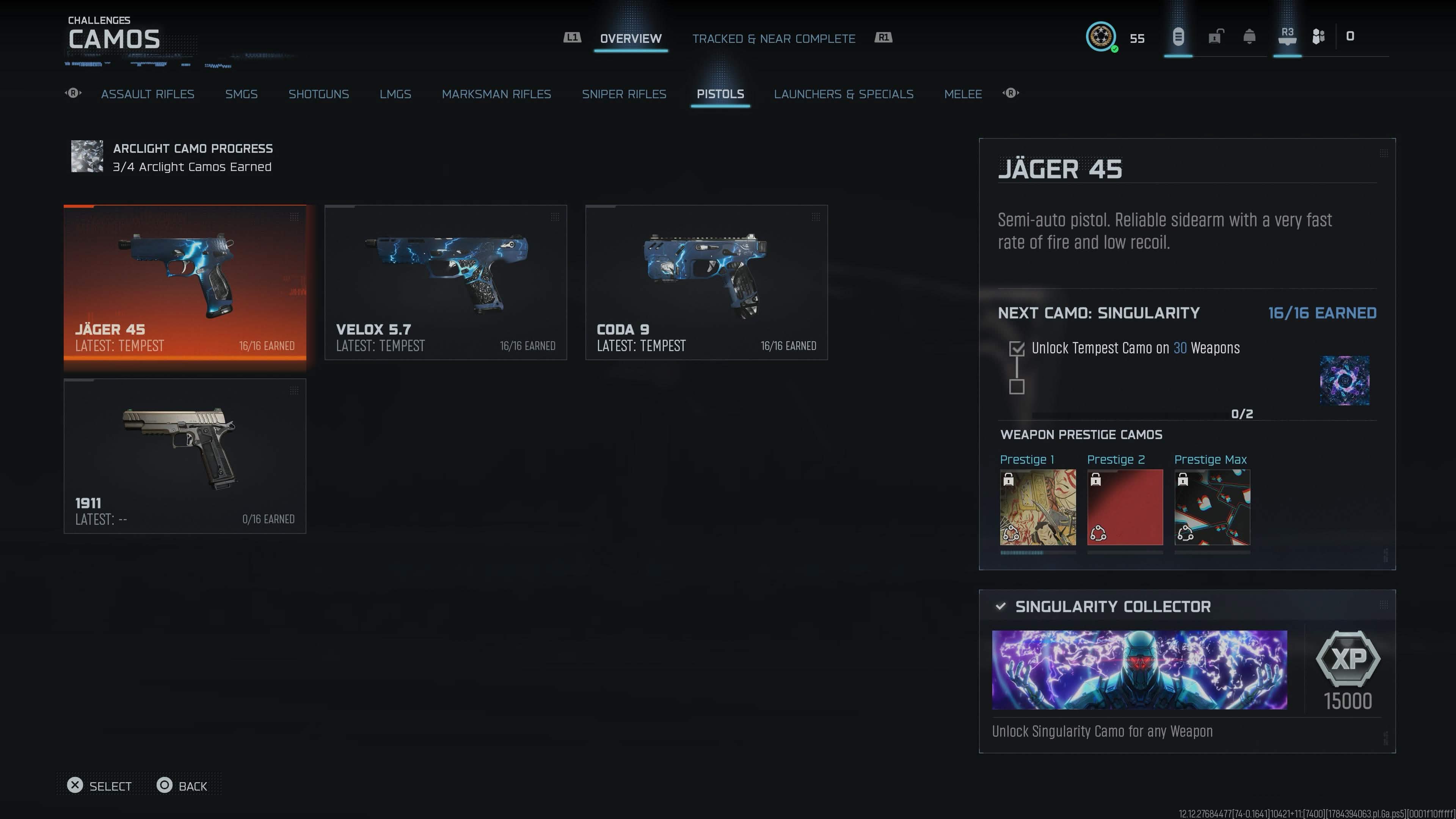Open the Marksman Rifles category

pos(496,94)
